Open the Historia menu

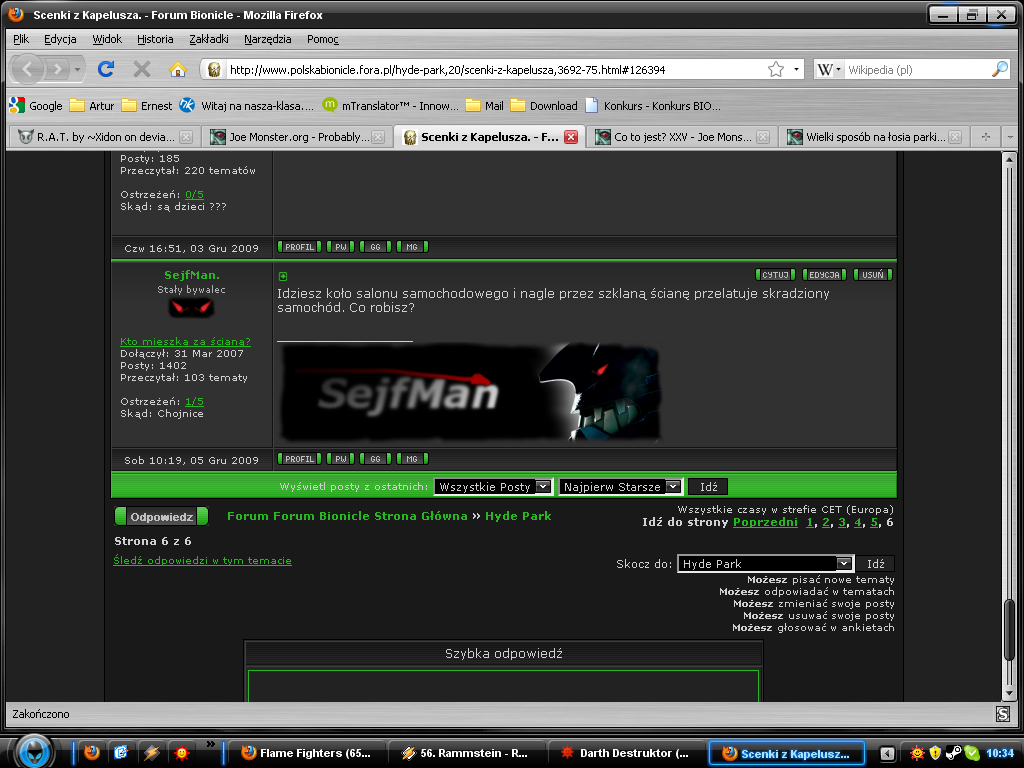(155, 39)
